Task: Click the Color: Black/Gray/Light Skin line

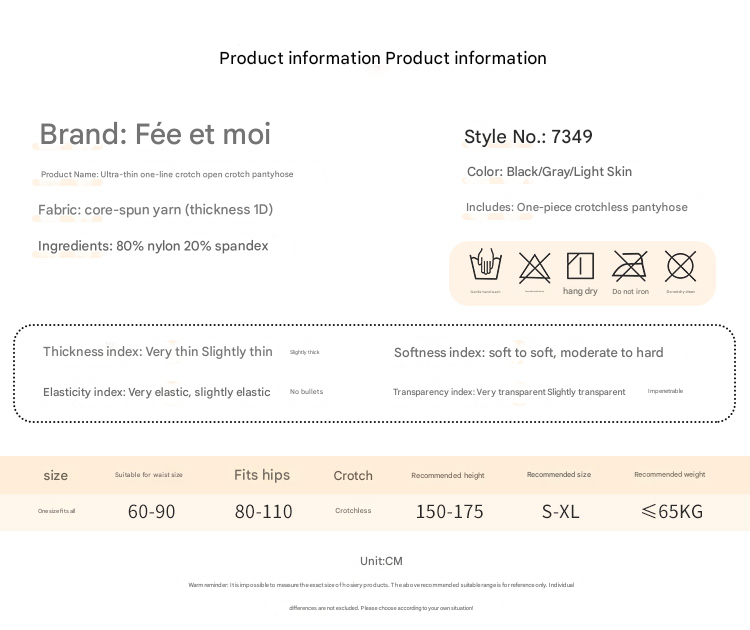Action: pyautogui.click(x=549, y=172)
